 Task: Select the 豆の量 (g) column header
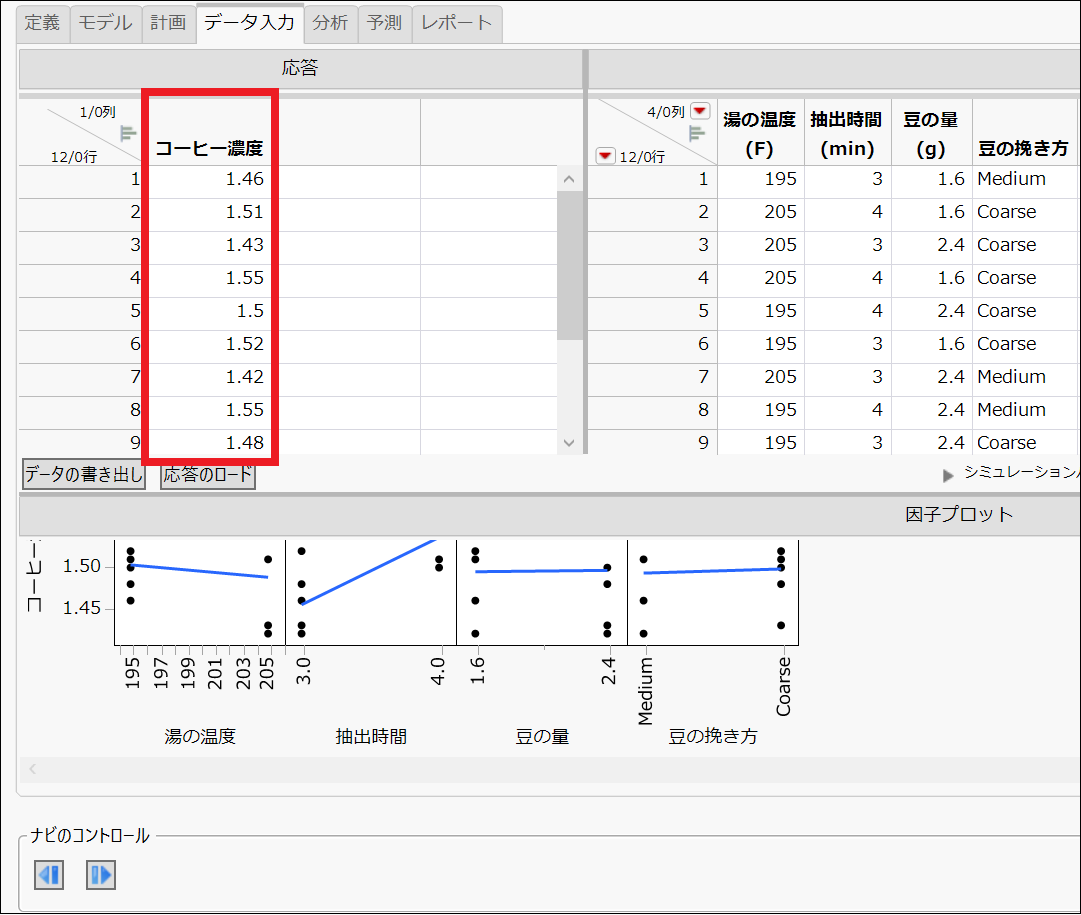point(931,134)
